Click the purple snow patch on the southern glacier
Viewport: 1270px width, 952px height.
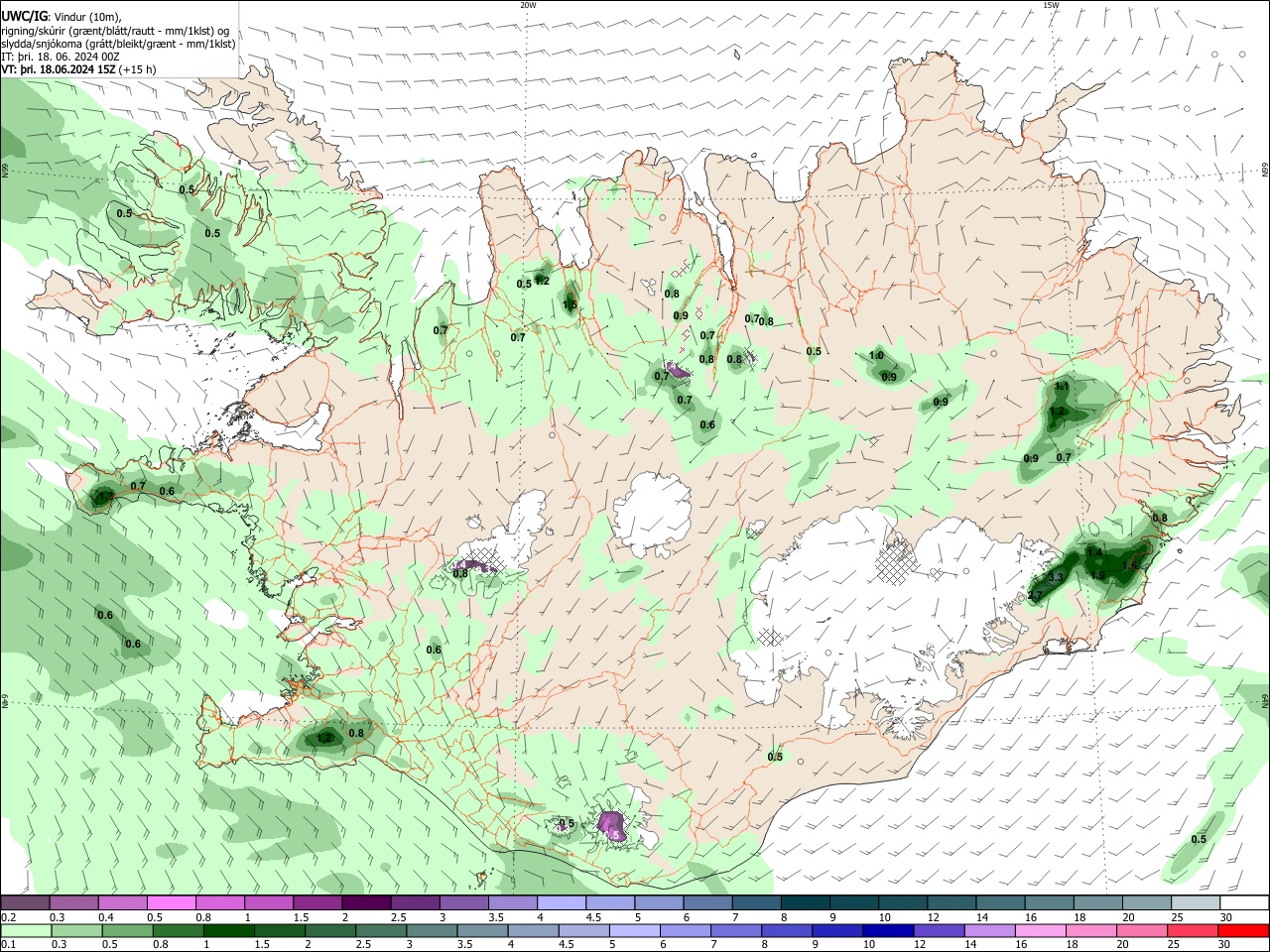[611, 825]
